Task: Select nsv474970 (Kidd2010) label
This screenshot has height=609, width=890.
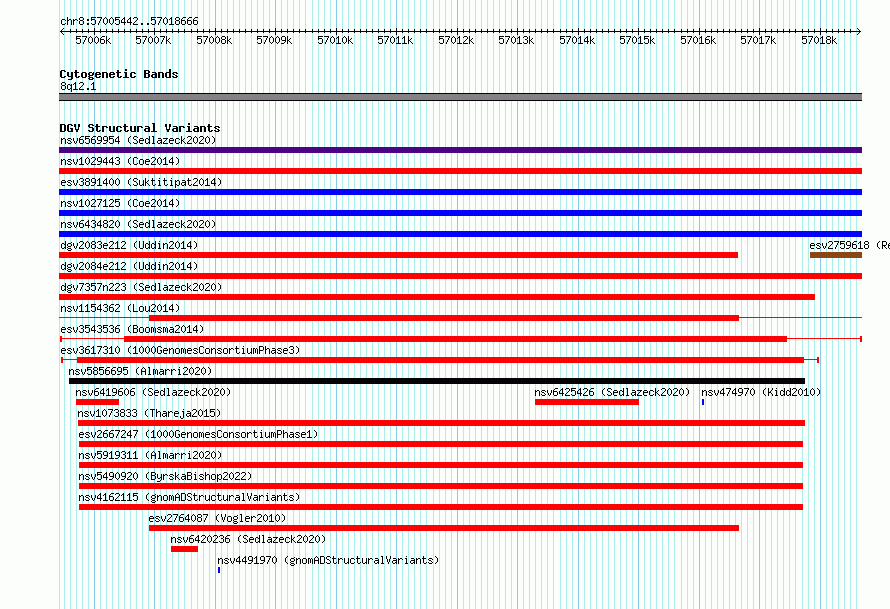Action: (x=761, y=392)
